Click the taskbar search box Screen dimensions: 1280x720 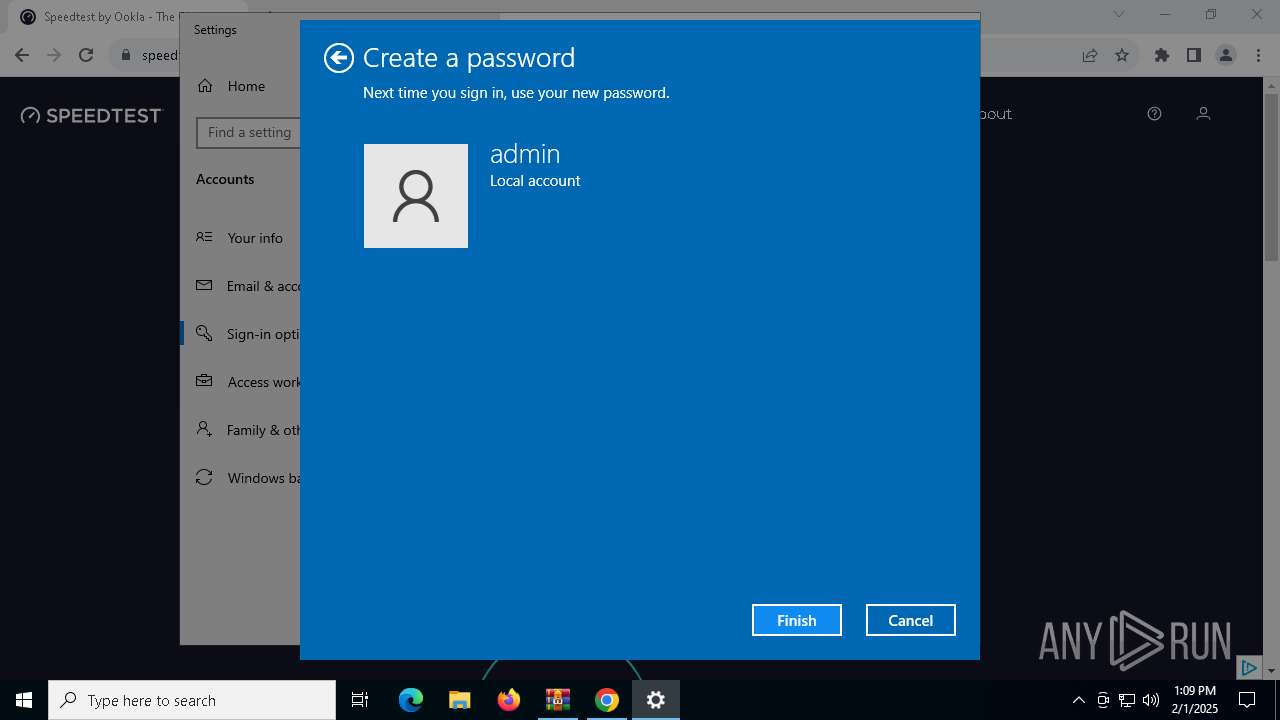click(x=192, y=700)
